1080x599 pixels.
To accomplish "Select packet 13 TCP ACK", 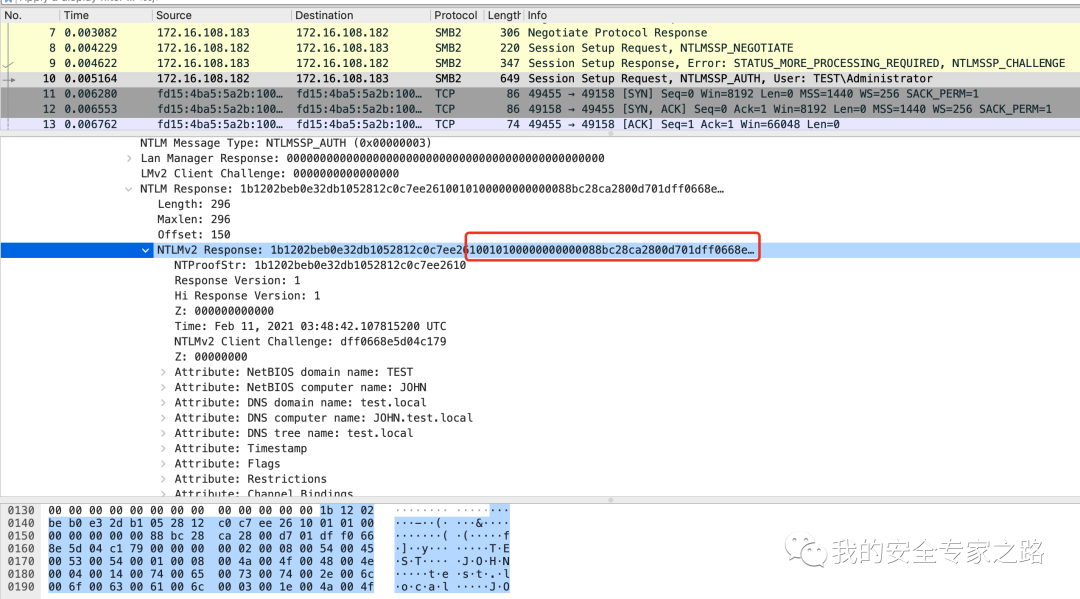I will tap(540, 124).
